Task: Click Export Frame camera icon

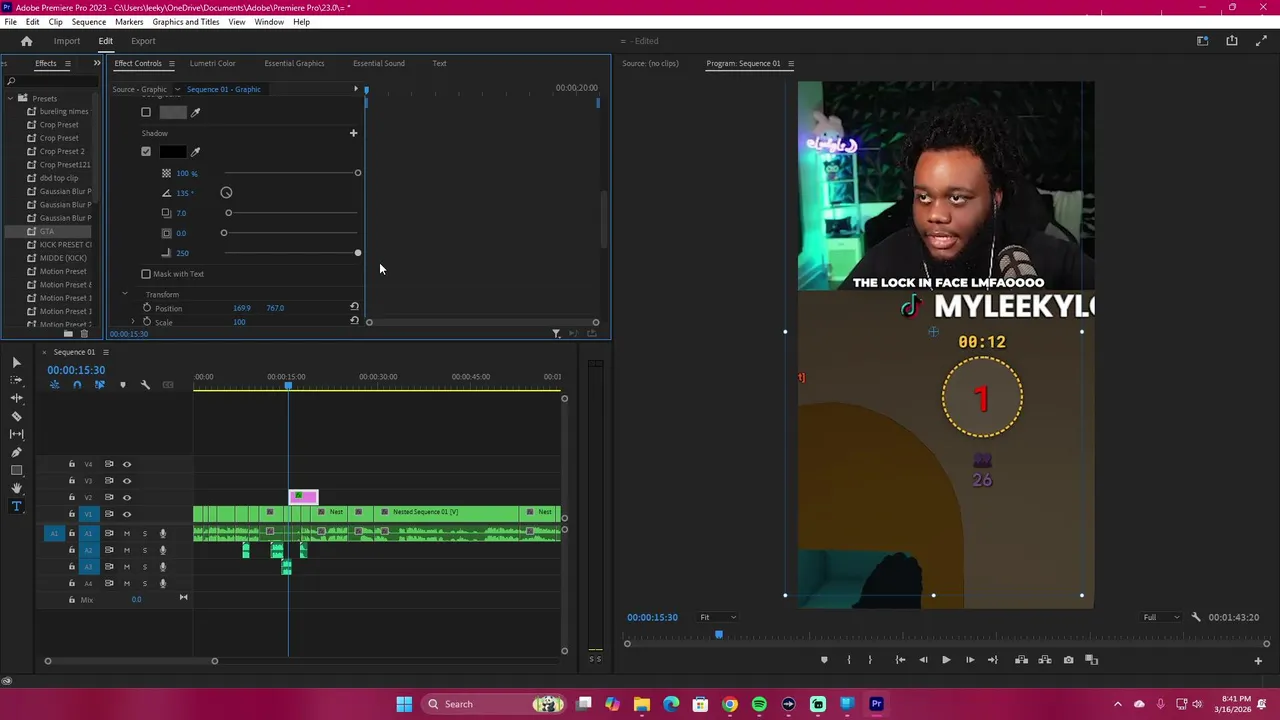Action: click(1068, 660)
